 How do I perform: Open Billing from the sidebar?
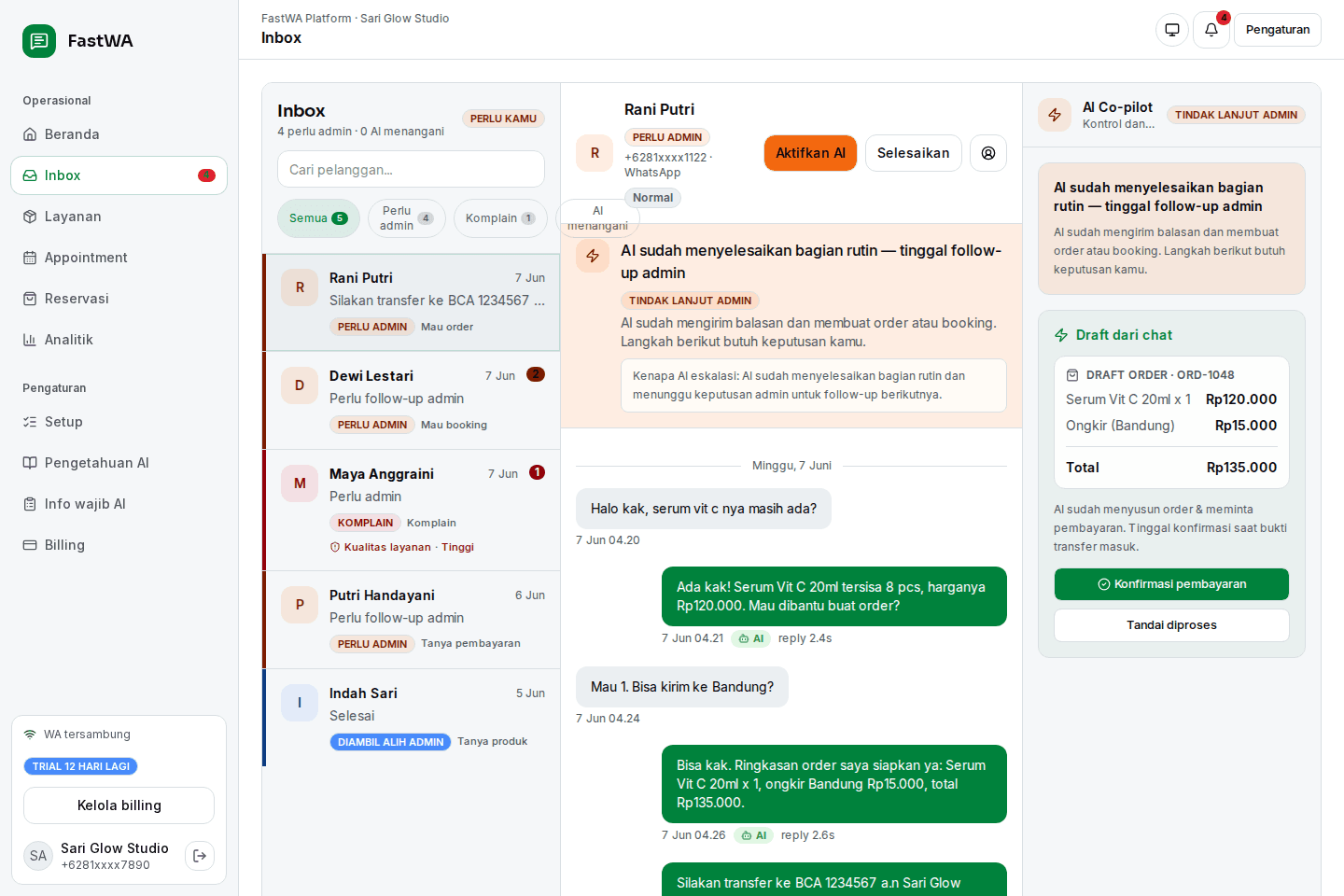(x=119, y=545)
